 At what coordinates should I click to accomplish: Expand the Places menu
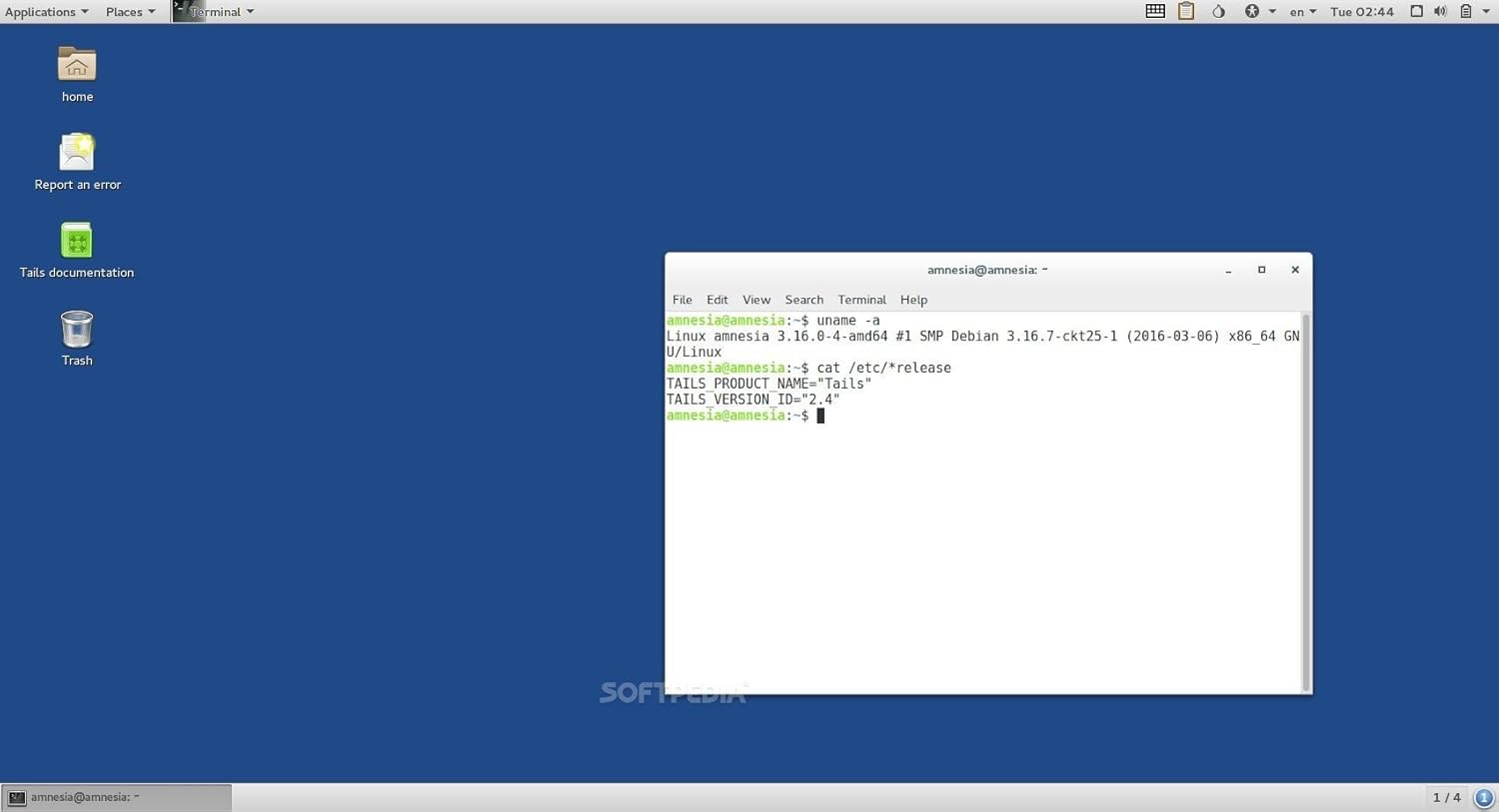click(x=130, y=12)
